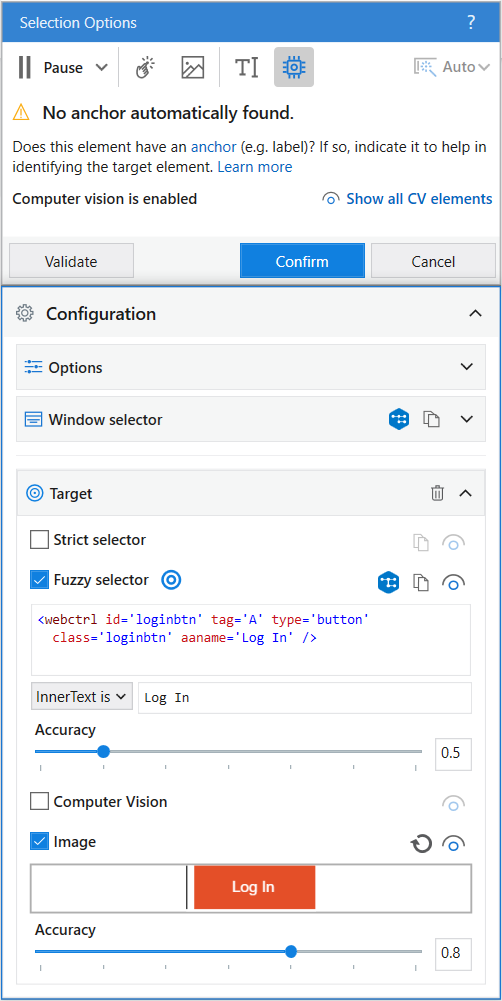
Task: Highlight Image target with eye icon
Action: click(x=453, y=845)
